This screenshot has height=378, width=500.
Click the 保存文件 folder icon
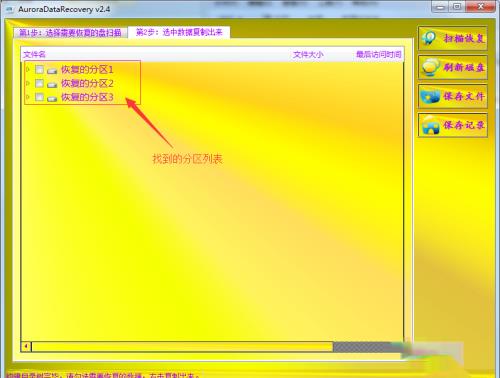point(430,96)
